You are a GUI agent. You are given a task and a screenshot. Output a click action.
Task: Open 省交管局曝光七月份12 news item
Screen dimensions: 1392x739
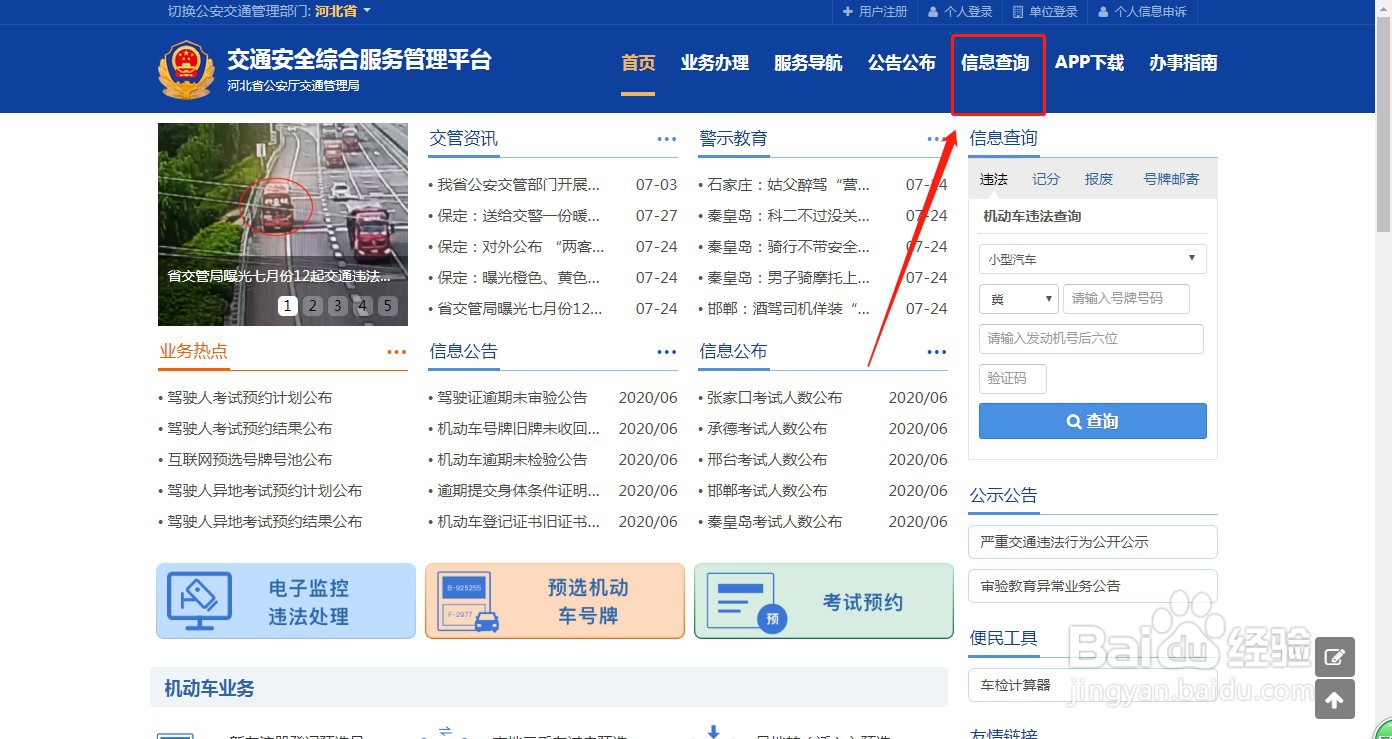click(x=520, y=309)
